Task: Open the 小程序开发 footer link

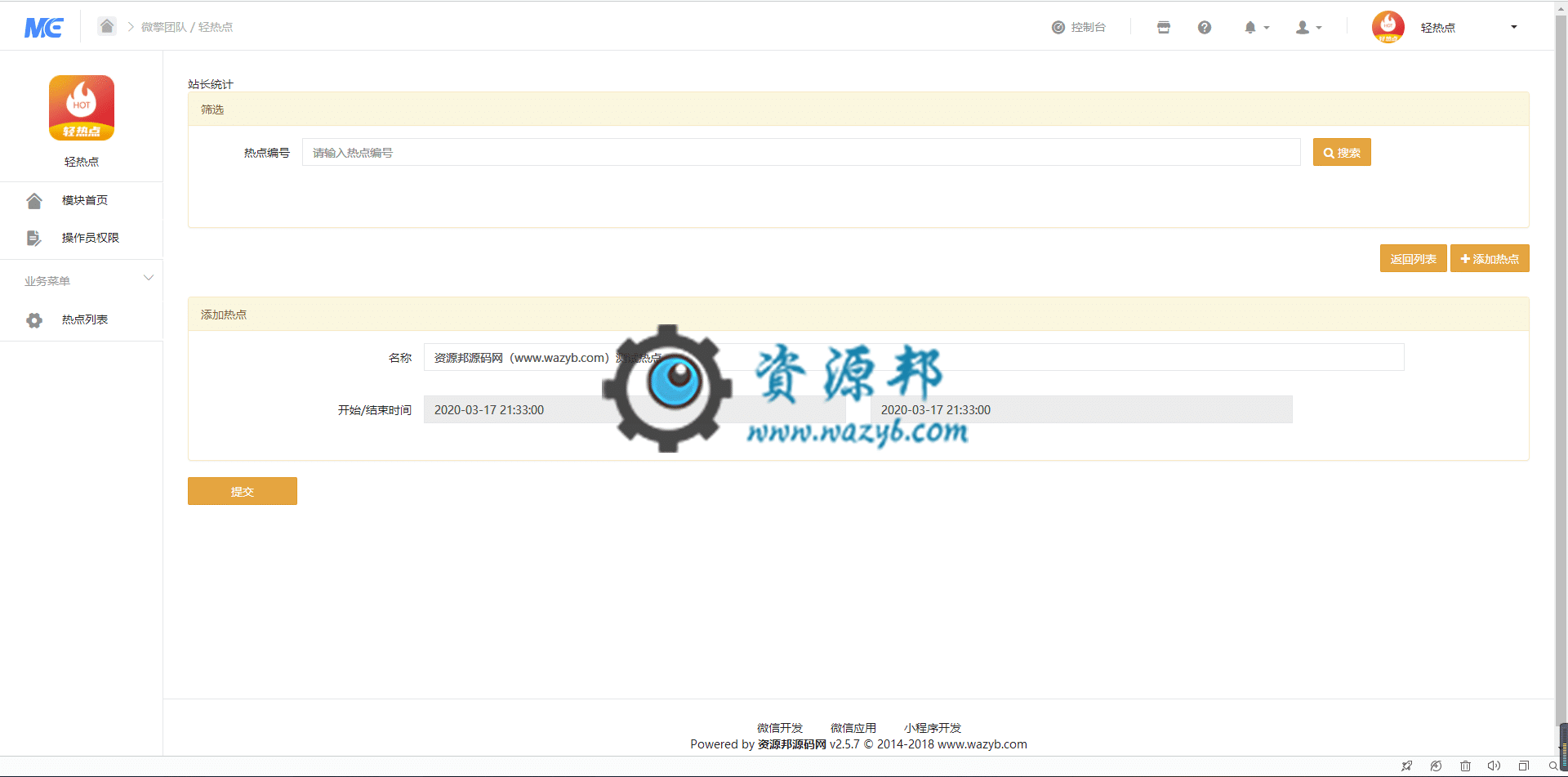Action: [933, 728]
